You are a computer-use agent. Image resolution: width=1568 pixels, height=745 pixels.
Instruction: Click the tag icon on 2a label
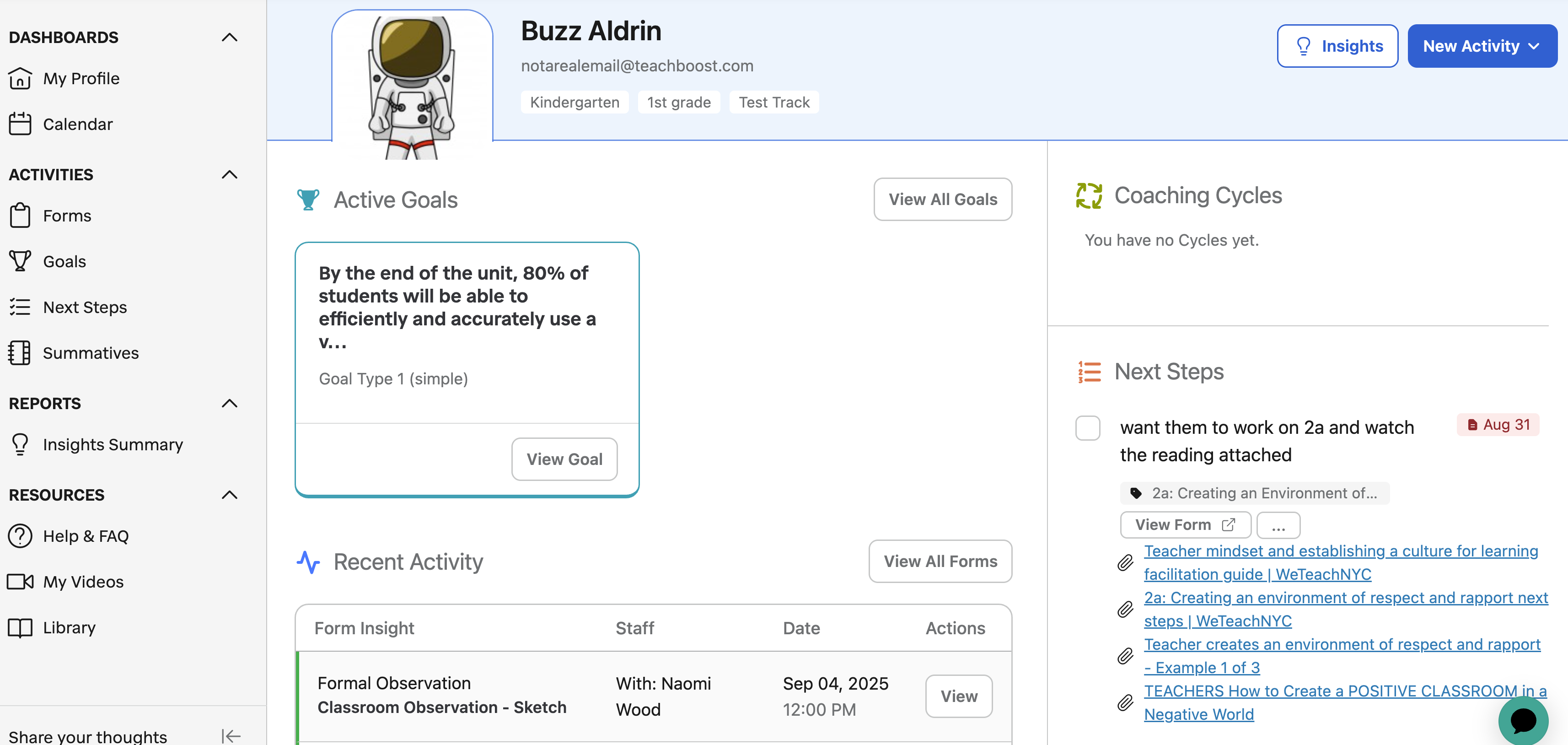pyautogui.click(x=1136, y=493)
